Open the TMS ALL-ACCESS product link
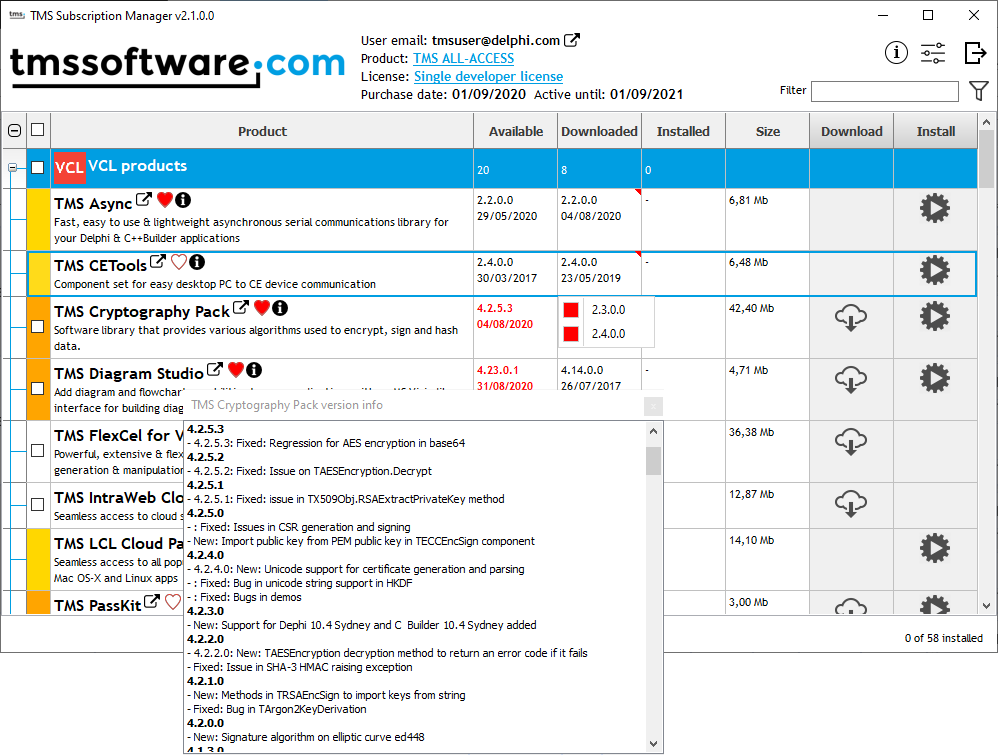This screenshot has width=998, height=755. (x=463, y=59)
